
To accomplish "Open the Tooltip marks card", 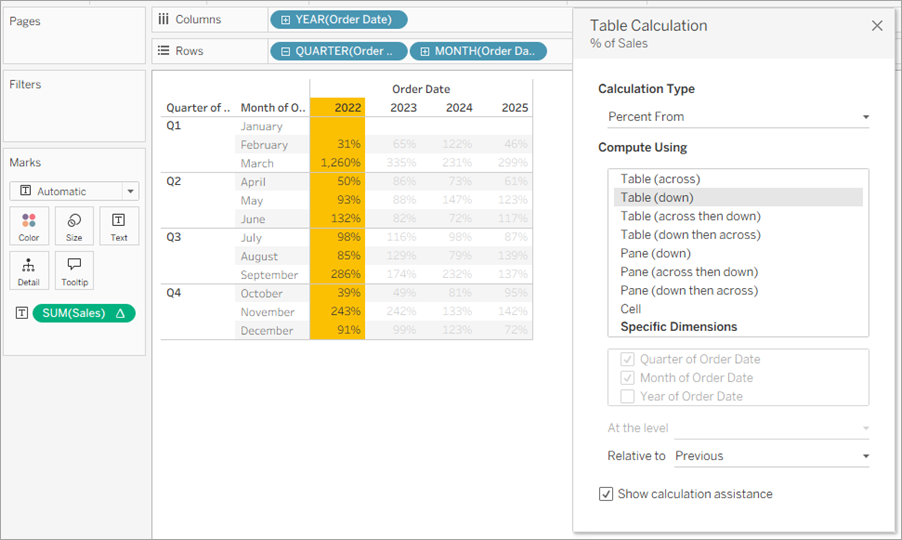I will point(74,271).
